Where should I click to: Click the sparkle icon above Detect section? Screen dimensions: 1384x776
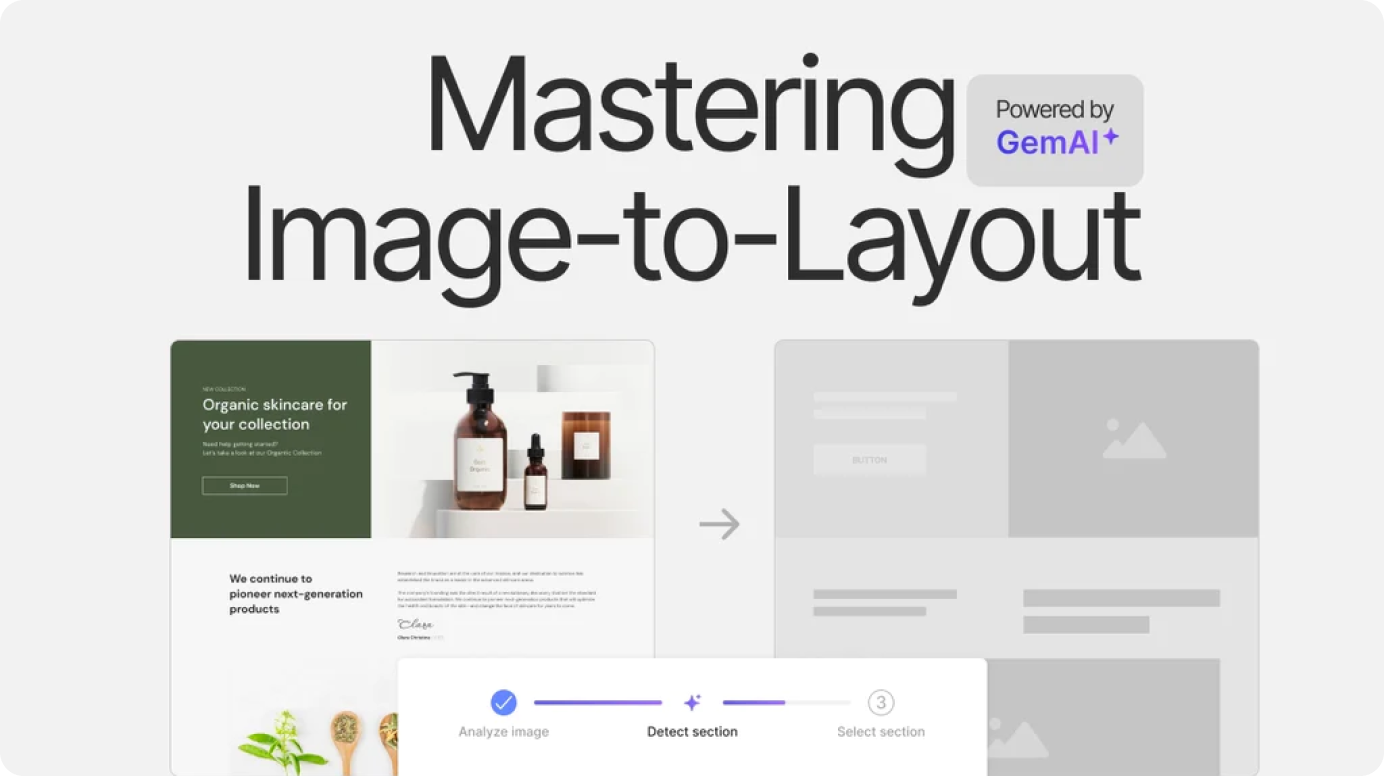coord(693,701)
